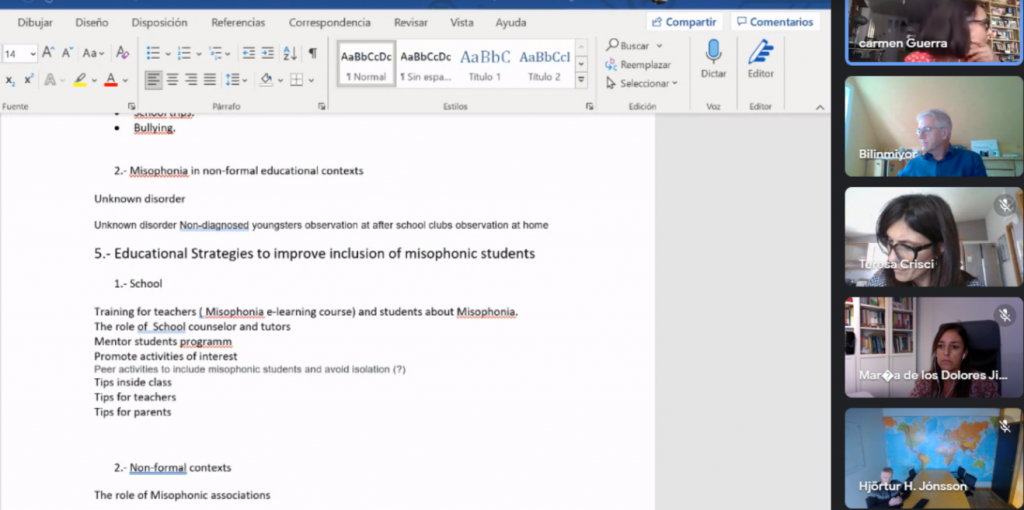The width and height of the screenshot is (1024, 510).
Task: Open the Buscar dropdown arrow
Action: pos(659,46)
